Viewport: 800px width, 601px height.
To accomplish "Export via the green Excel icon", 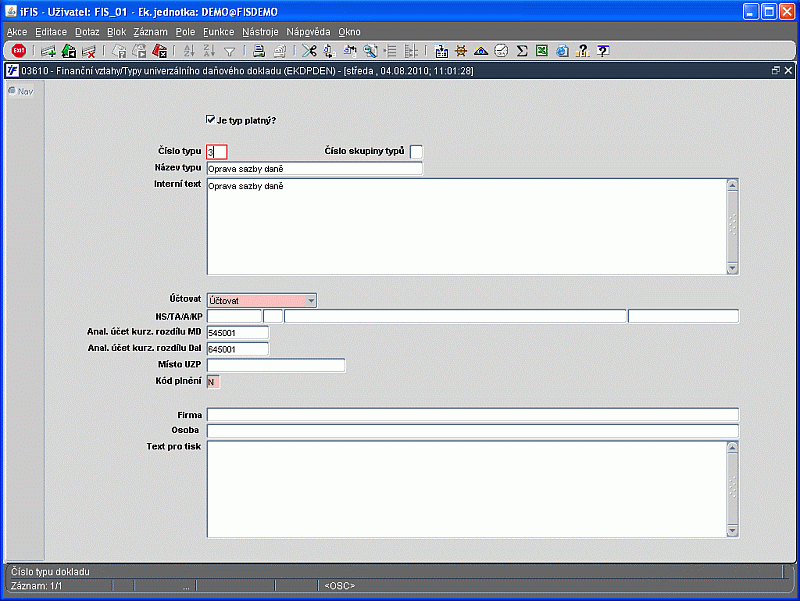I will (542, 51).
